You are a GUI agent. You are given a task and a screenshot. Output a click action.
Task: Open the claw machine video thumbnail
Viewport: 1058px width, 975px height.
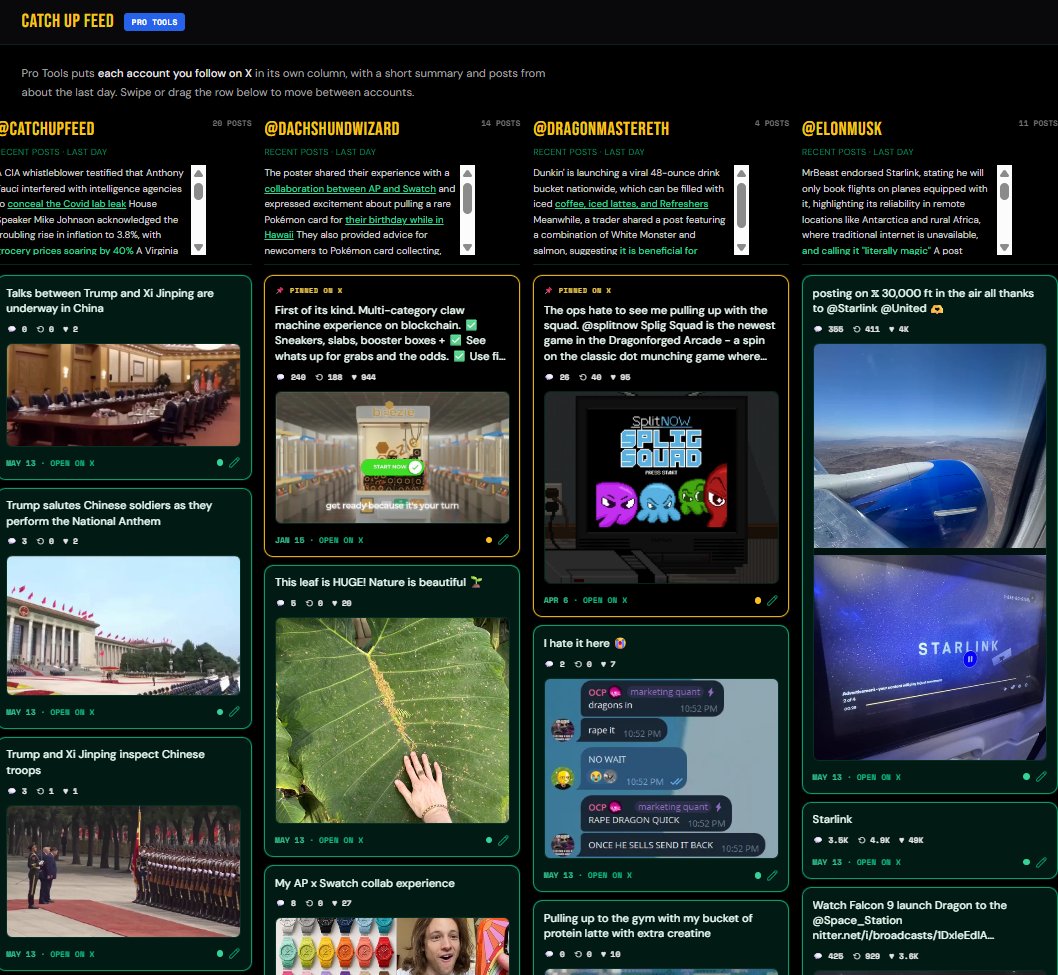392,457
